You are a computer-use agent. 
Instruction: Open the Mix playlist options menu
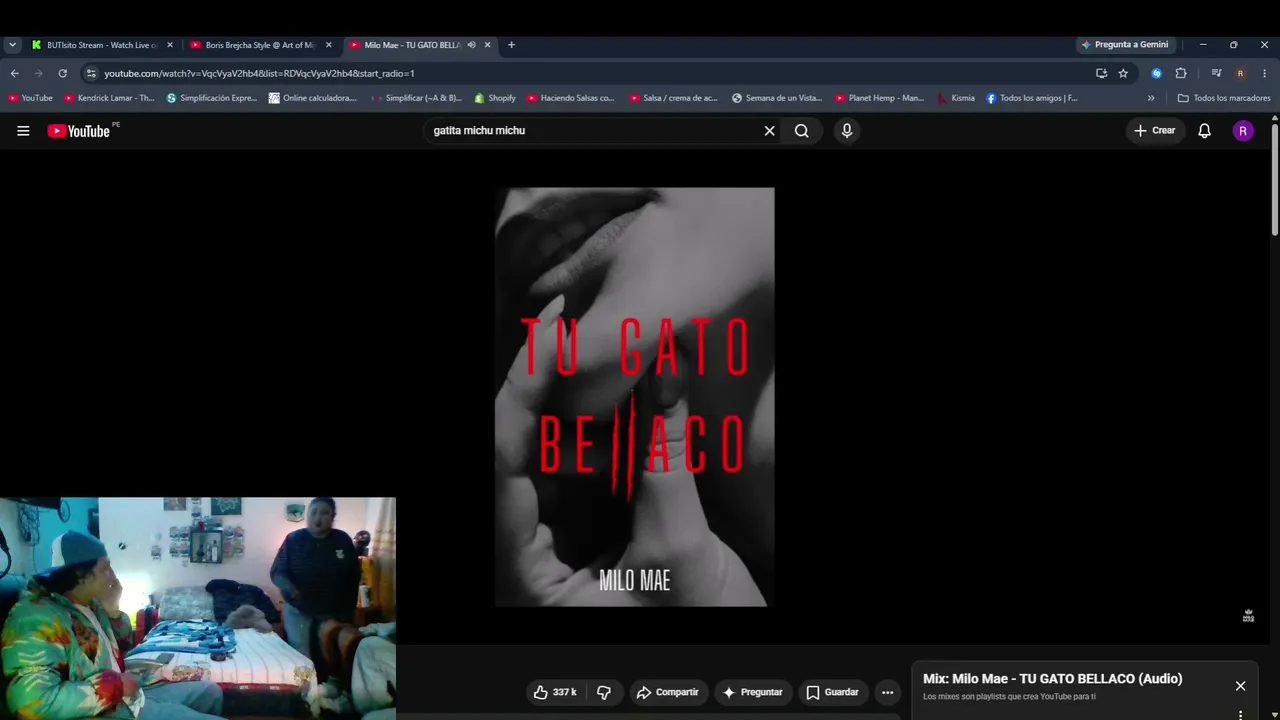1240,714
